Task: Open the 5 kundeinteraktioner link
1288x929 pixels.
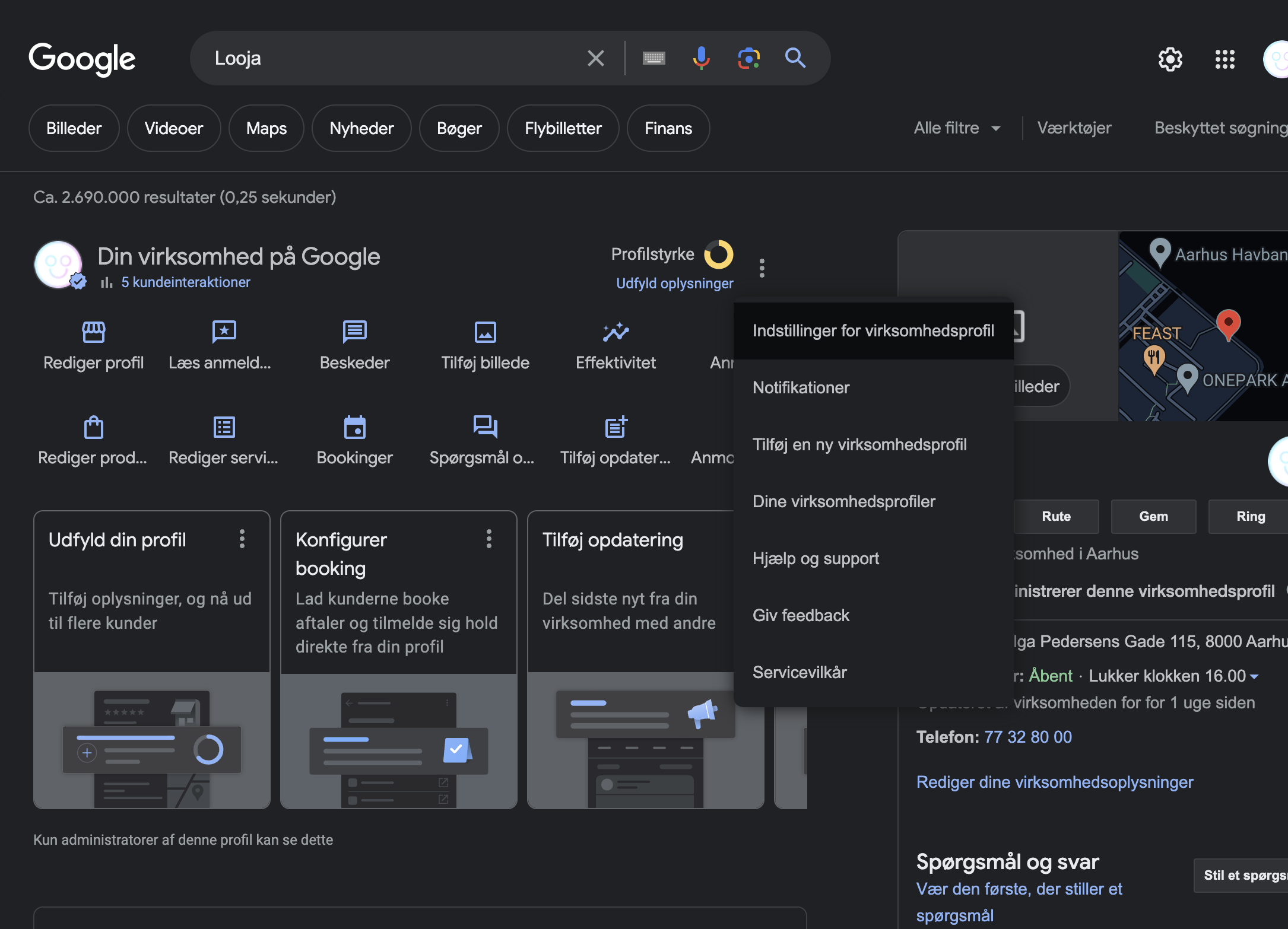Action: pos(186,282)
